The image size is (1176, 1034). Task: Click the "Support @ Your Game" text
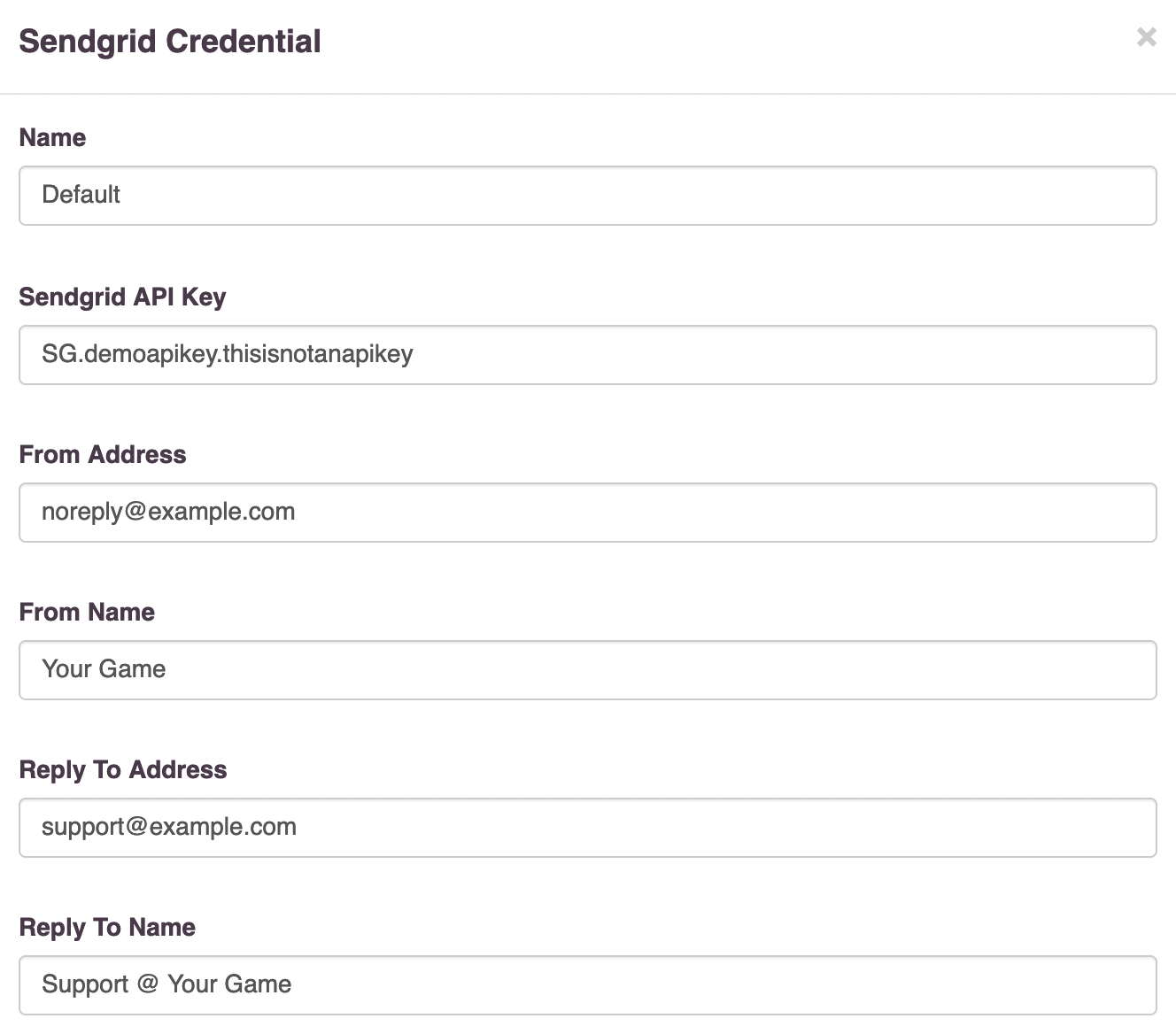(166, 984)
